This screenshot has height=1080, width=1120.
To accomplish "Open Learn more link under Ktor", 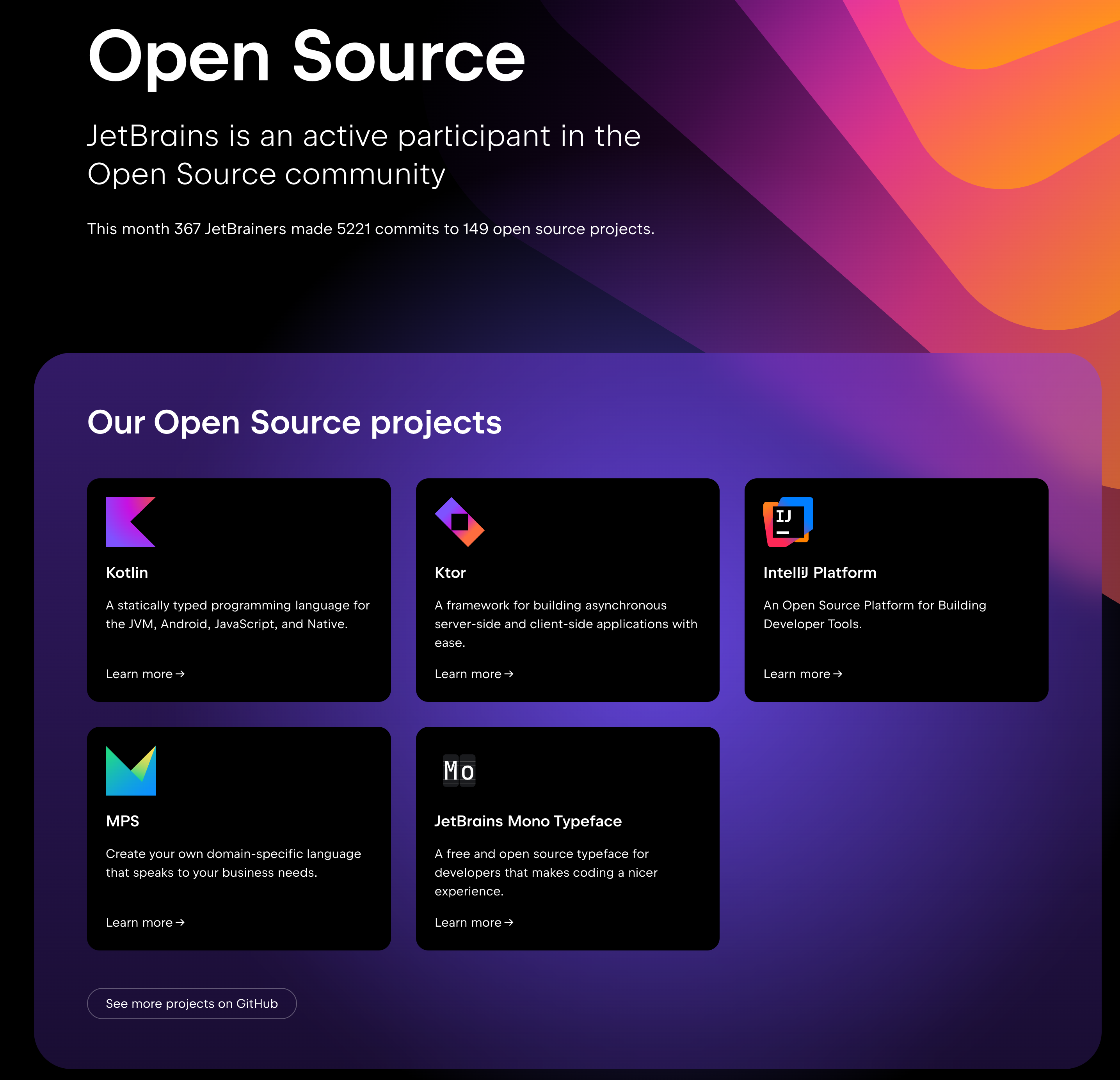I will pos(474,674).
